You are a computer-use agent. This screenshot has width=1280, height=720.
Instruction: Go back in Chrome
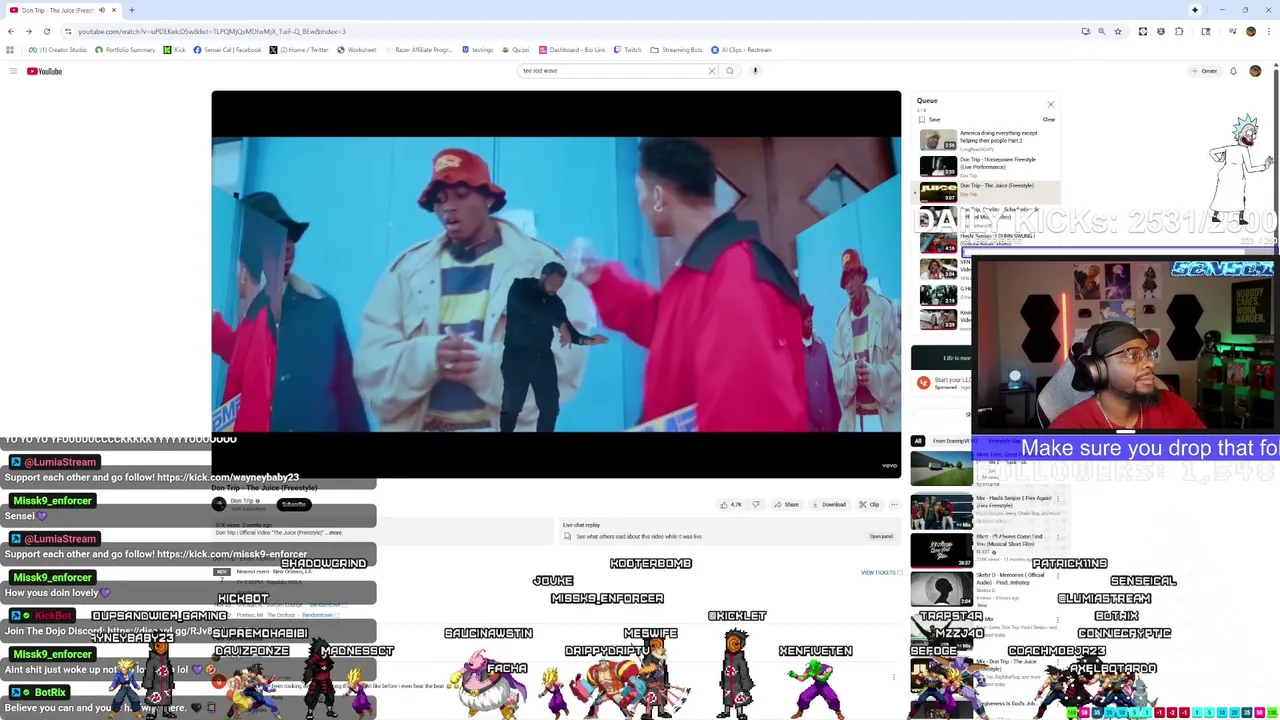click(10, 31)
